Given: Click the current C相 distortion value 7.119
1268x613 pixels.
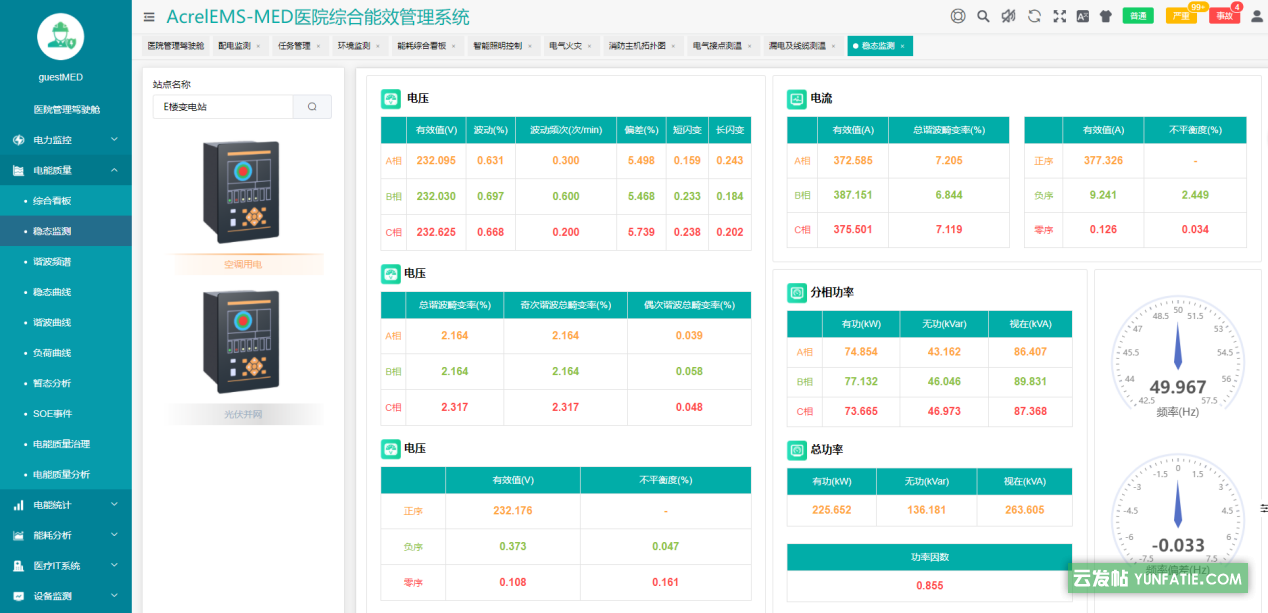Looking at the screenshot, I should coord(948,230).
